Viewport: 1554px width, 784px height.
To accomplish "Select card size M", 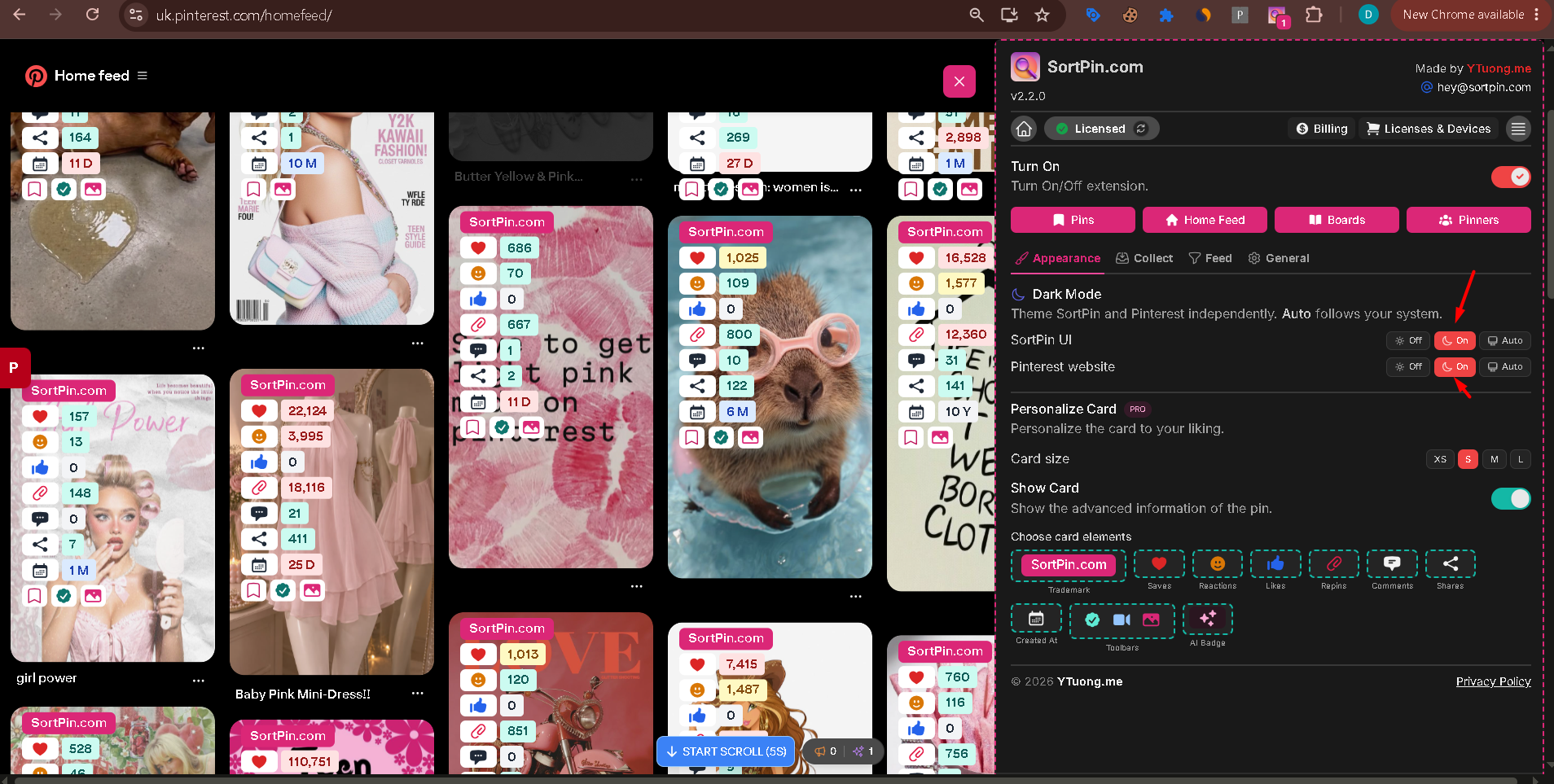I will [1495, 459].
